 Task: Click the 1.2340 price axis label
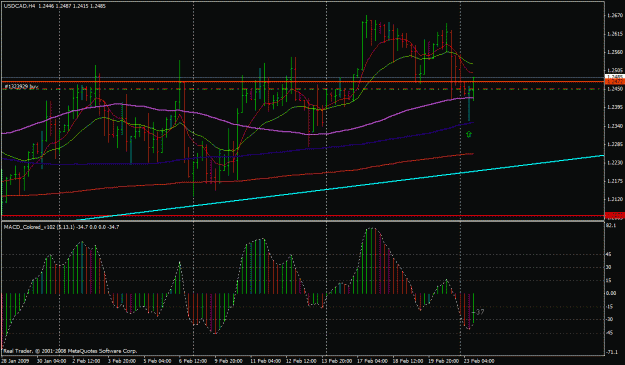pyautogui.click(x=614, y=126)
